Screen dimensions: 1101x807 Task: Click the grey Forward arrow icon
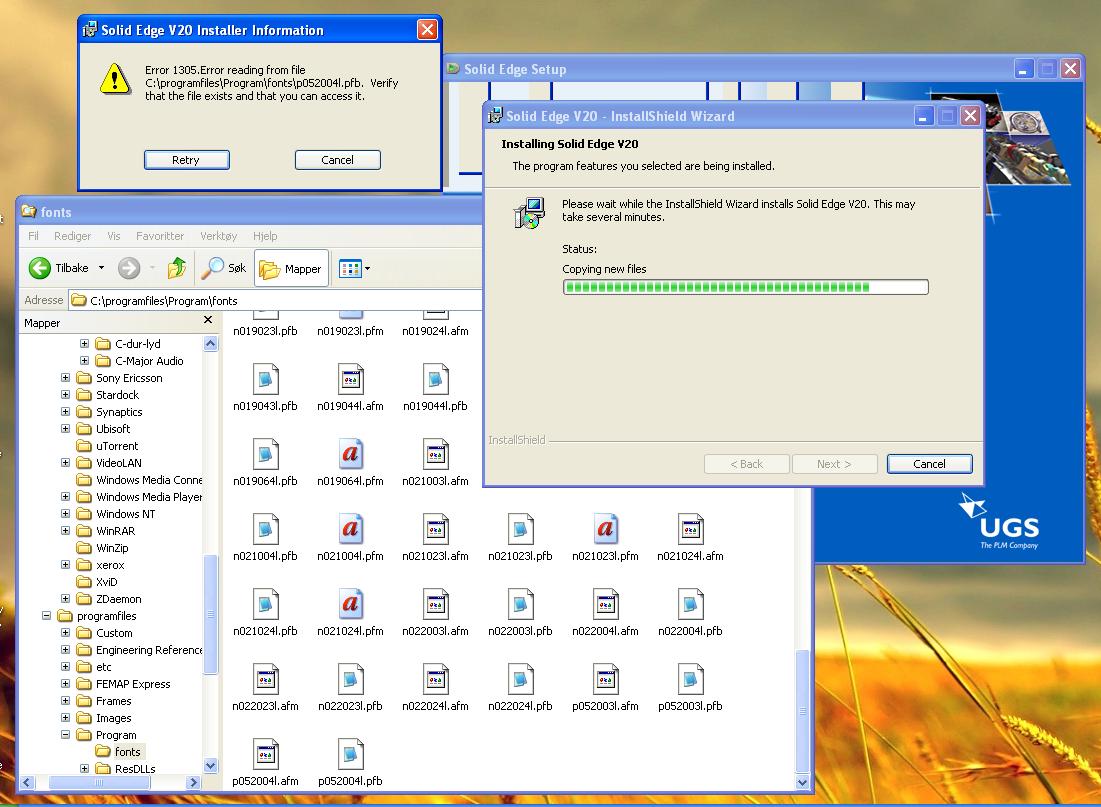coord(129,268)
